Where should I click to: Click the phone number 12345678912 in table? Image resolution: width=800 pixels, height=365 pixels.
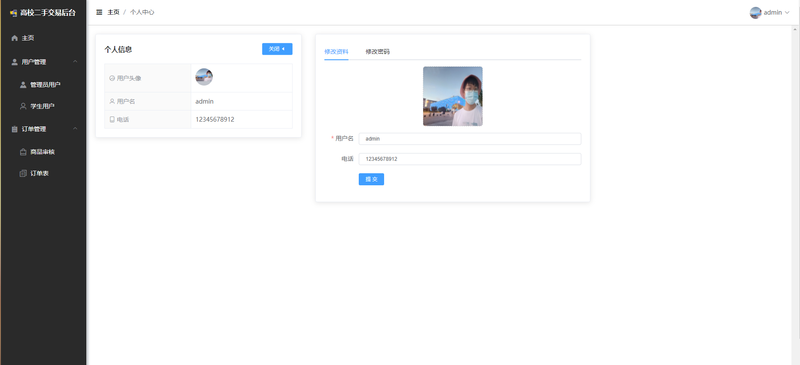[x=215, y=119]
